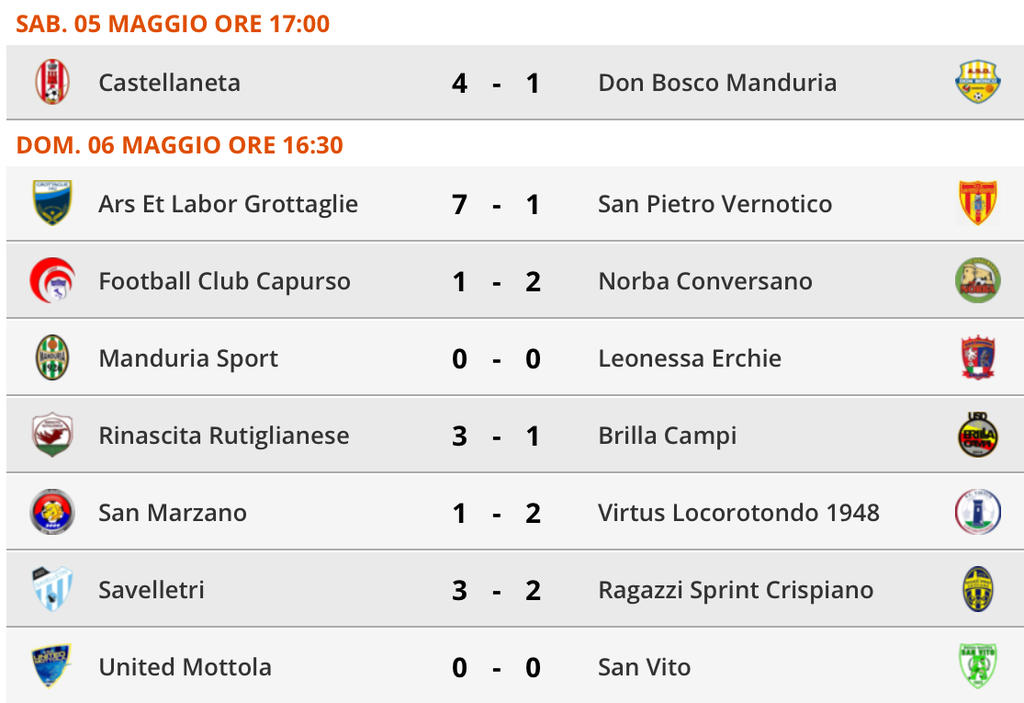Open the United Mottola team name
Viewport: 1024px width, 703px height.
(x=185, y=667)
